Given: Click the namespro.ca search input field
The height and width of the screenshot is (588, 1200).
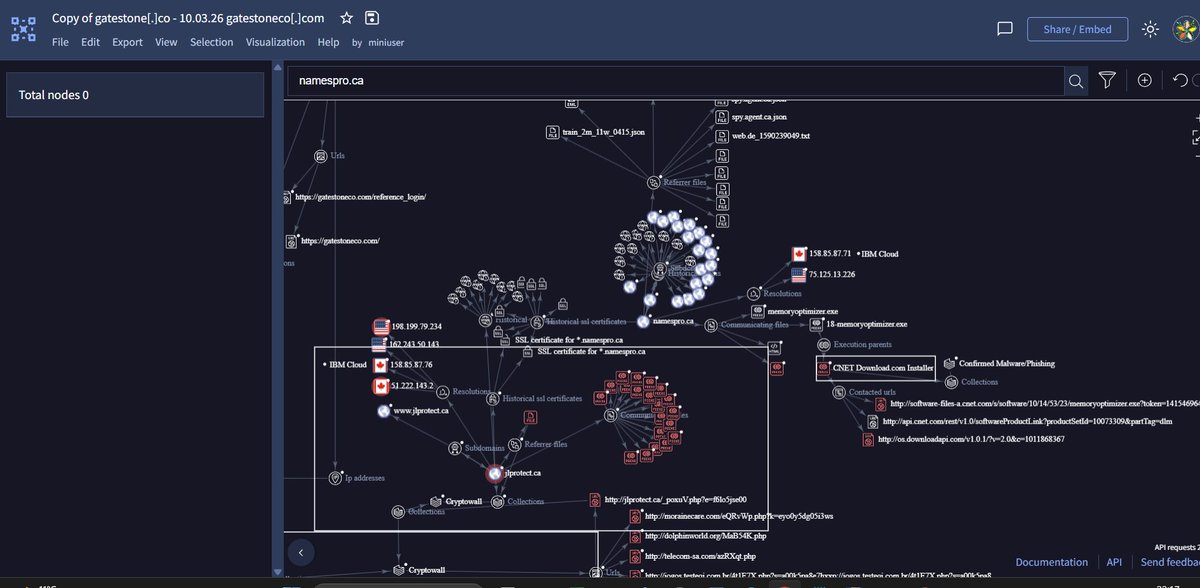Looking at the screenshot, I should click(x=675, y=81).
